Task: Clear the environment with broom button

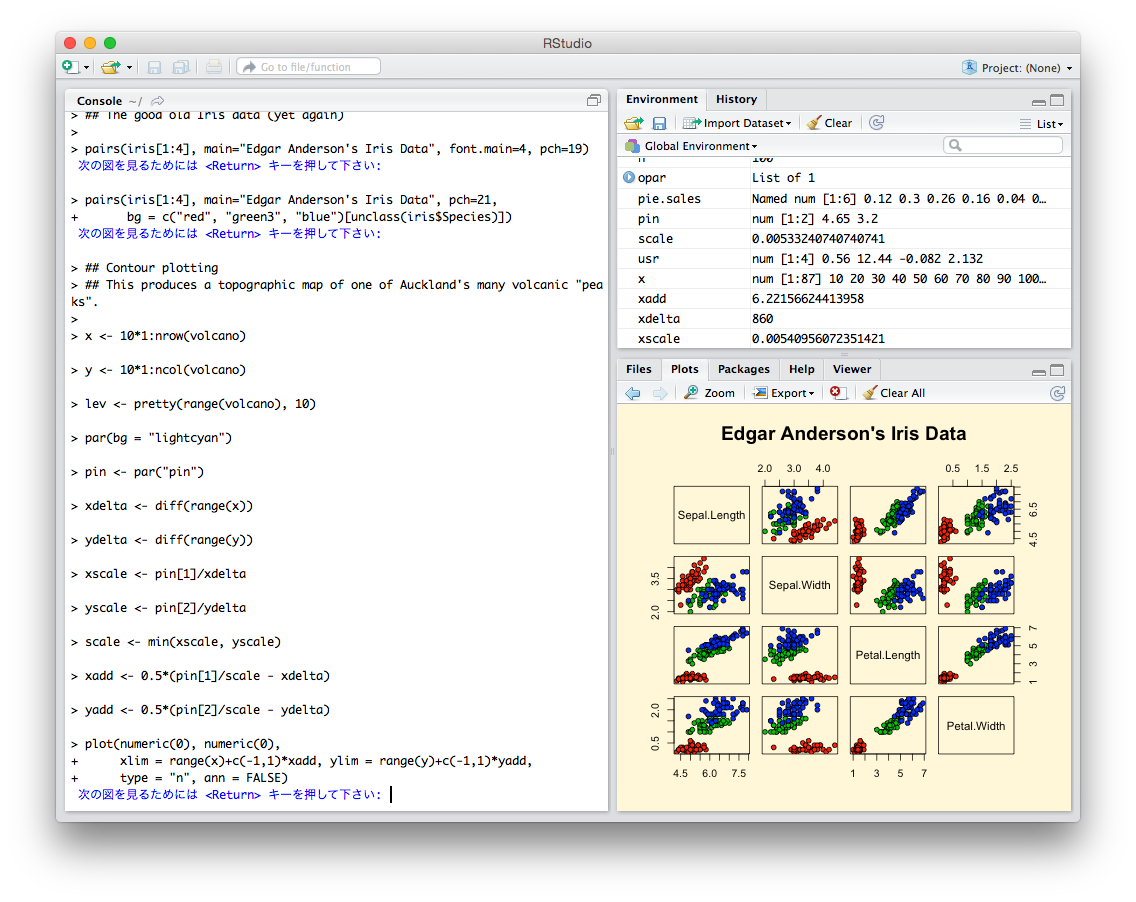Action: [830, 123]
